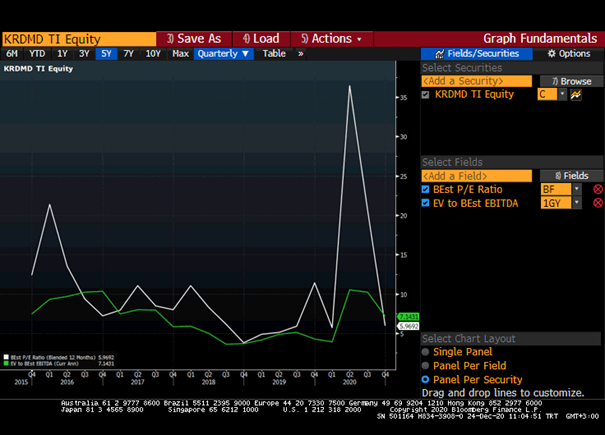Screen dimensions: 605x435
Task: Click the Load button
Action: coord(261,39)
